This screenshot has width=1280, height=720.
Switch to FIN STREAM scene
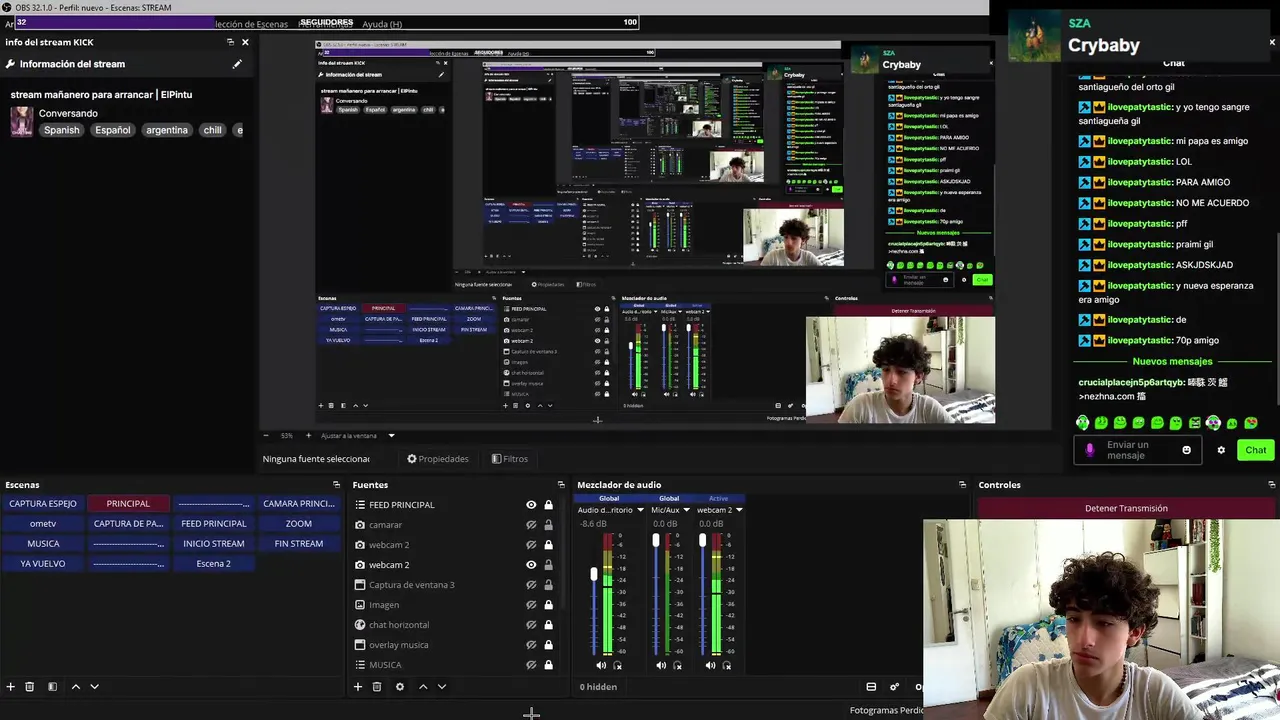[x=299, y=544]
